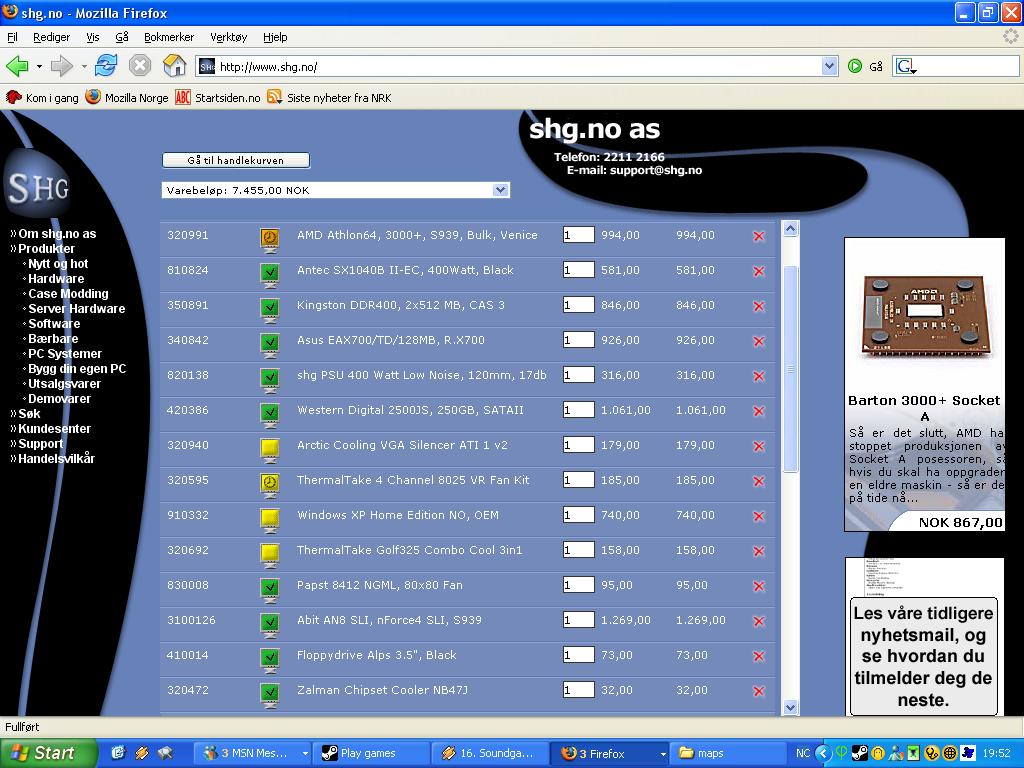Open the Utsalgsvarer sidebar link
Screen dimensions: 1024x768
pyautogui.click(x=64, y=384)
